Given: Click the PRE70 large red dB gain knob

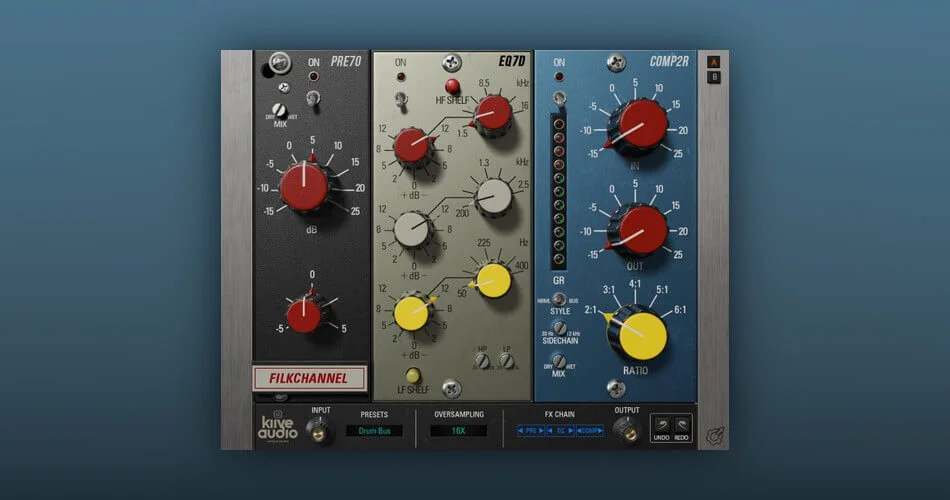Looking at the screenshot, I should [x=304, y=187].
